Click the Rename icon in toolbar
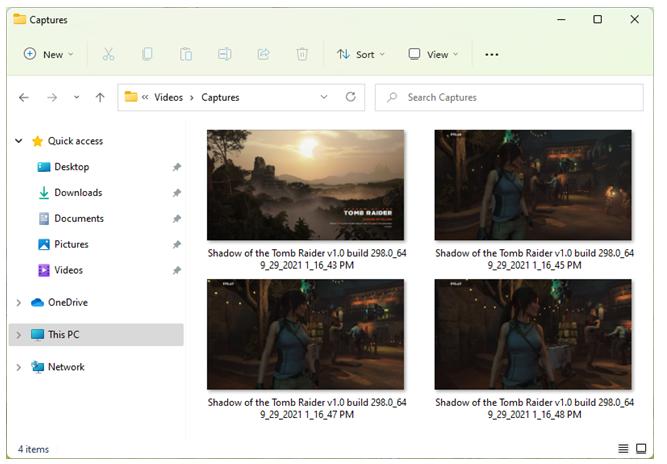The image size is (667, 464). click(225, 54)
